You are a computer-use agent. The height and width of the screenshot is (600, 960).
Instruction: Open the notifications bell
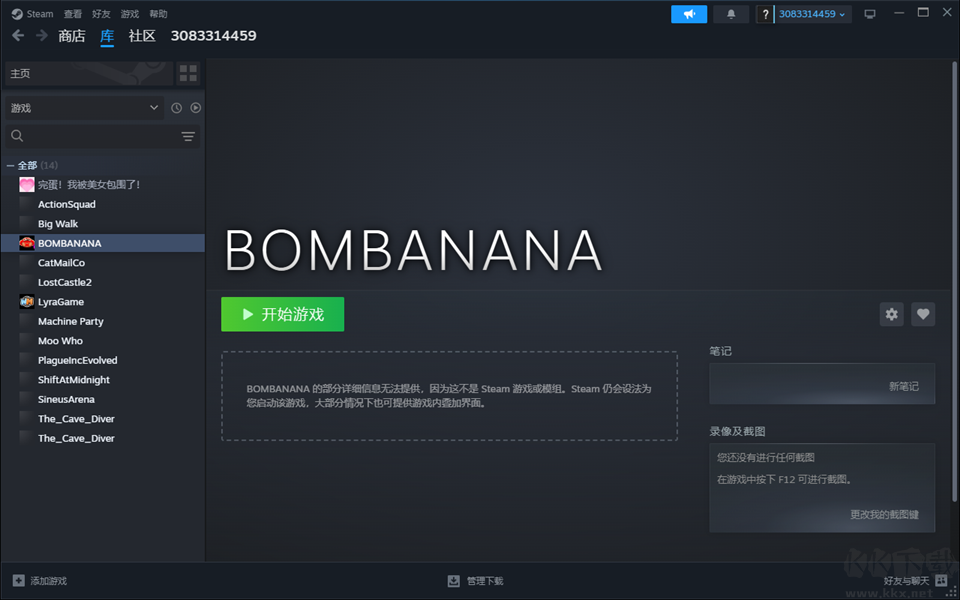click(731, 14)
